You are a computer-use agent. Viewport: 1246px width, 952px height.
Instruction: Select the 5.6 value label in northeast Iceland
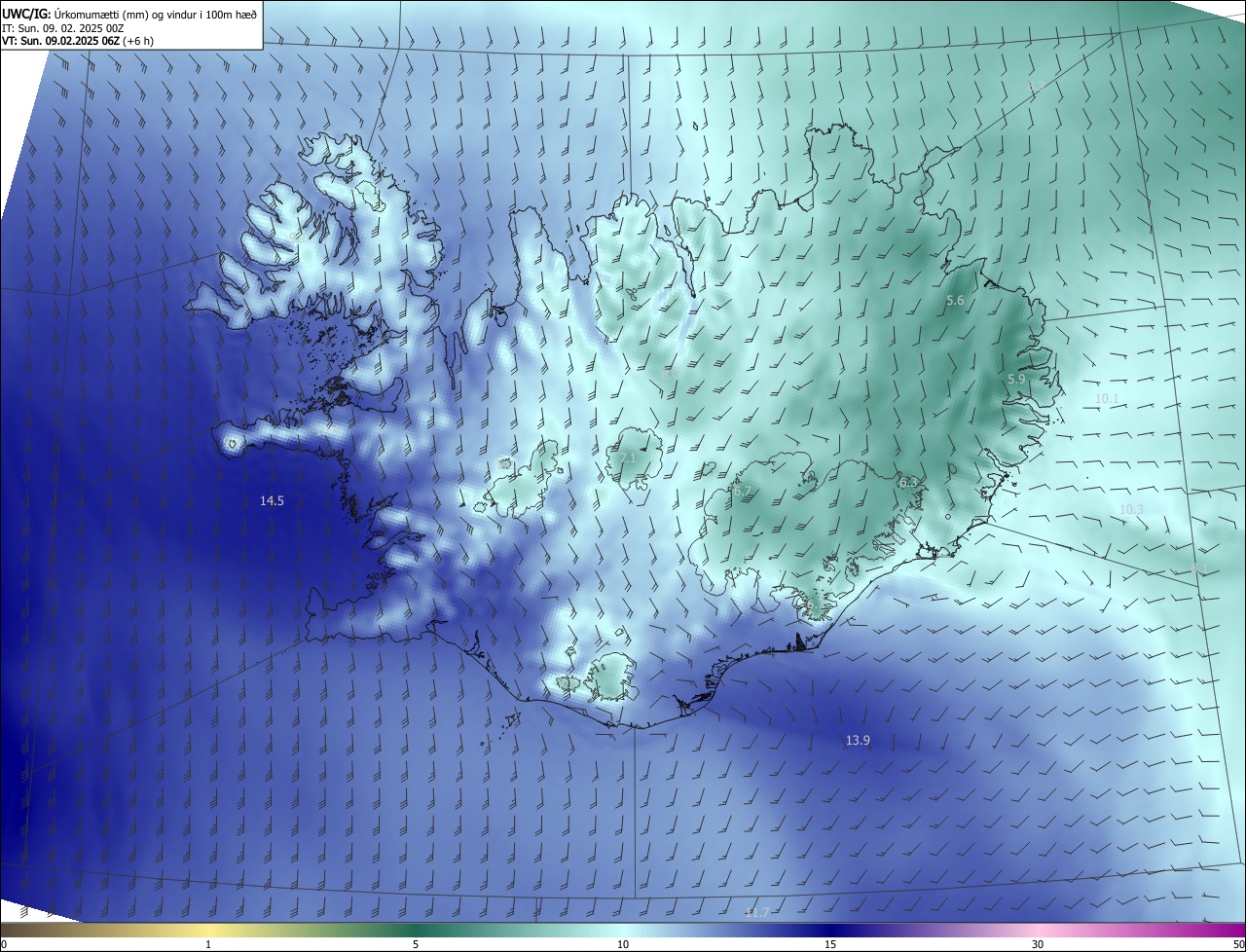[x=955, y=301]
